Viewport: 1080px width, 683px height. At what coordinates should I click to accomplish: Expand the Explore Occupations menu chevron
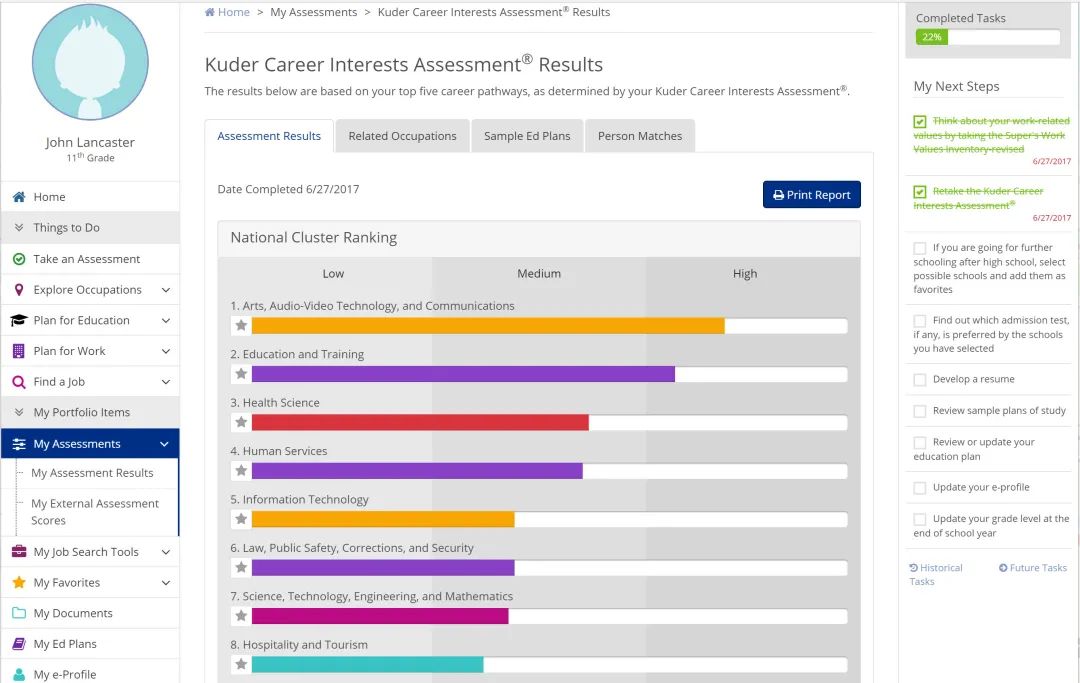point(165,290)
